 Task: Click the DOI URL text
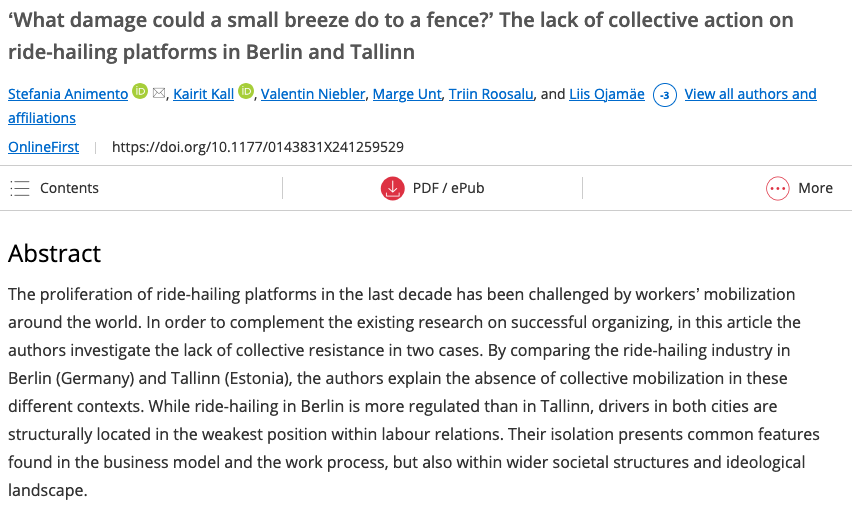(258, 147)
